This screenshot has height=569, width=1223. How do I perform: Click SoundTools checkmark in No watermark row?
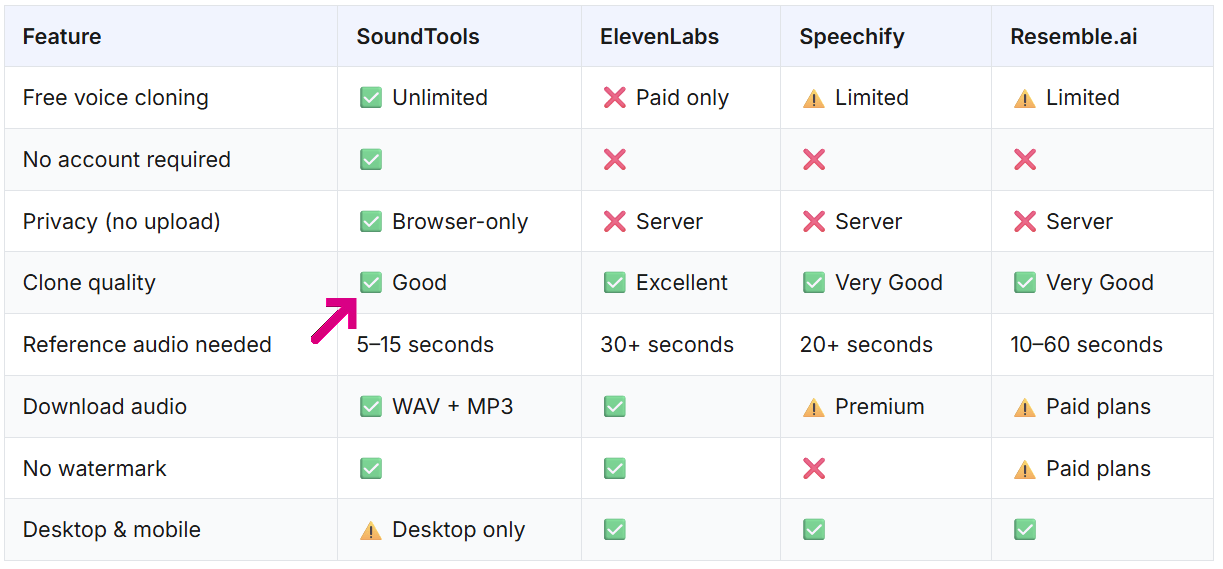[371, 469]
